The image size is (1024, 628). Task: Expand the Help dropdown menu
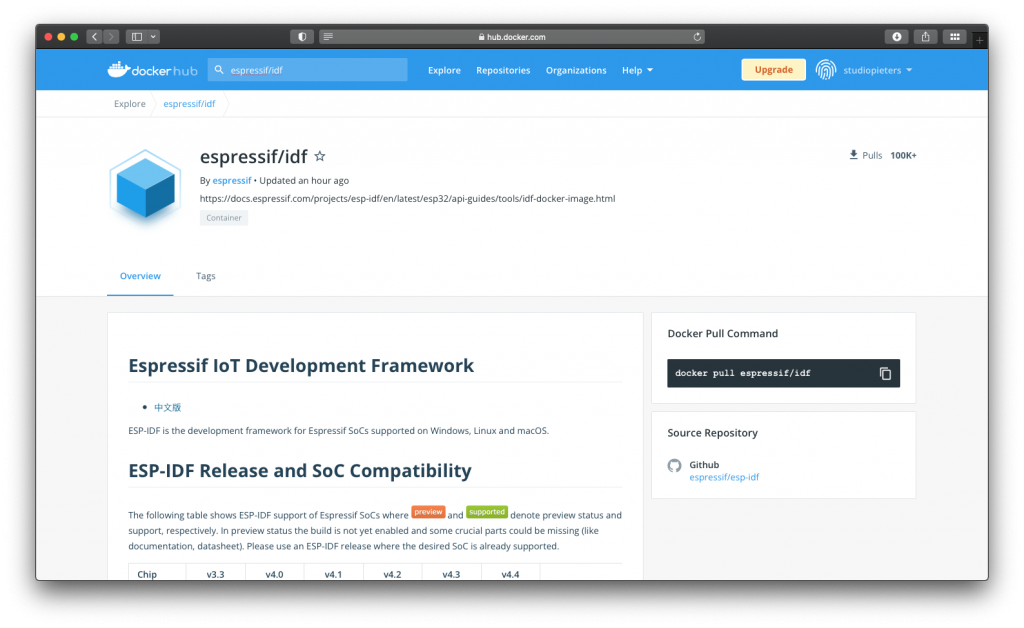click(637, 70)
